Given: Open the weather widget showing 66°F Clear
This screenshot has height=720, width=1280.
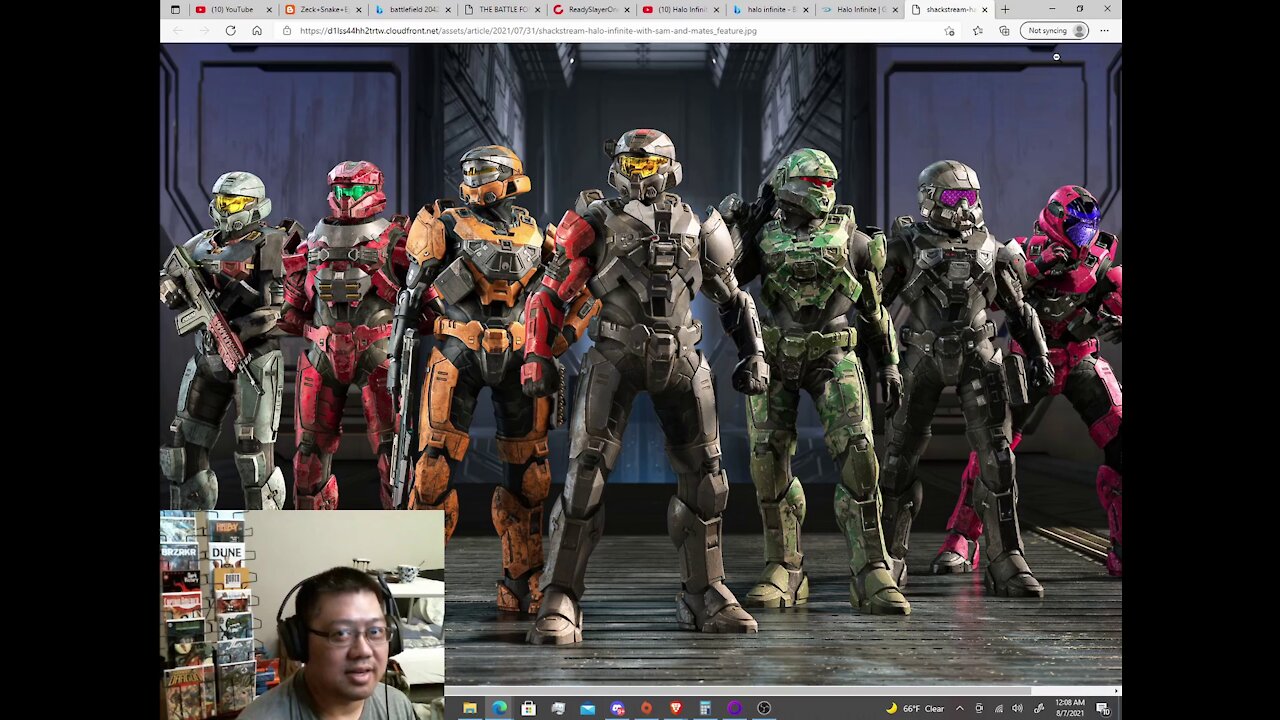Looking at the screenshot, I should (x=914, y=708).
